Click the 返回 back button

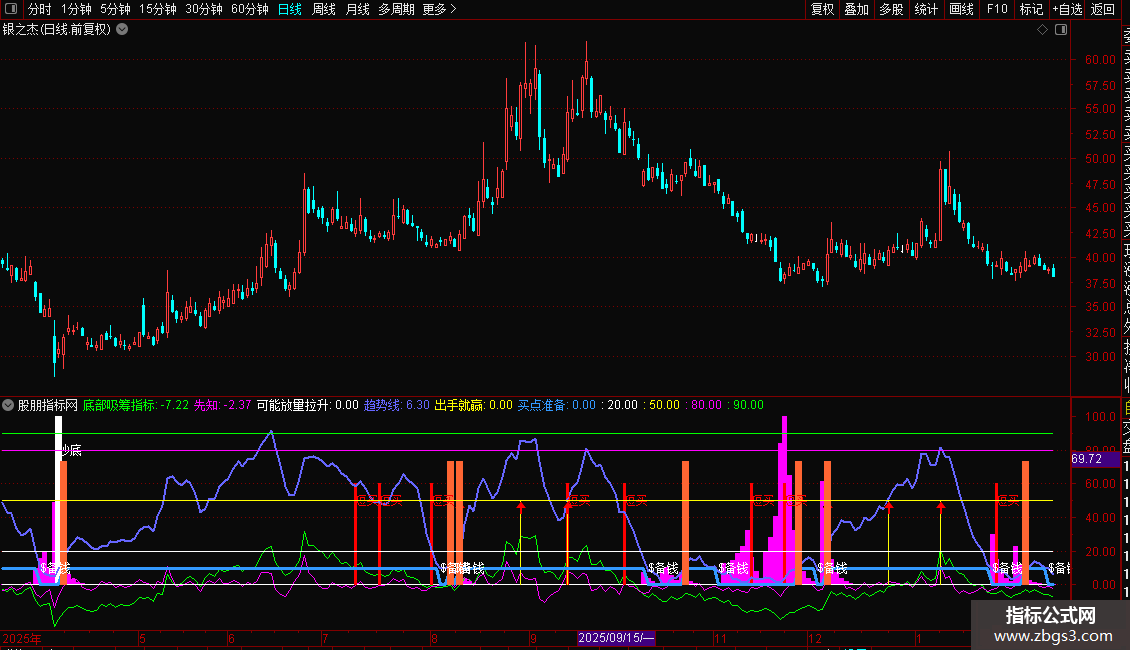pyautogui.click(x=1103, y=10)
